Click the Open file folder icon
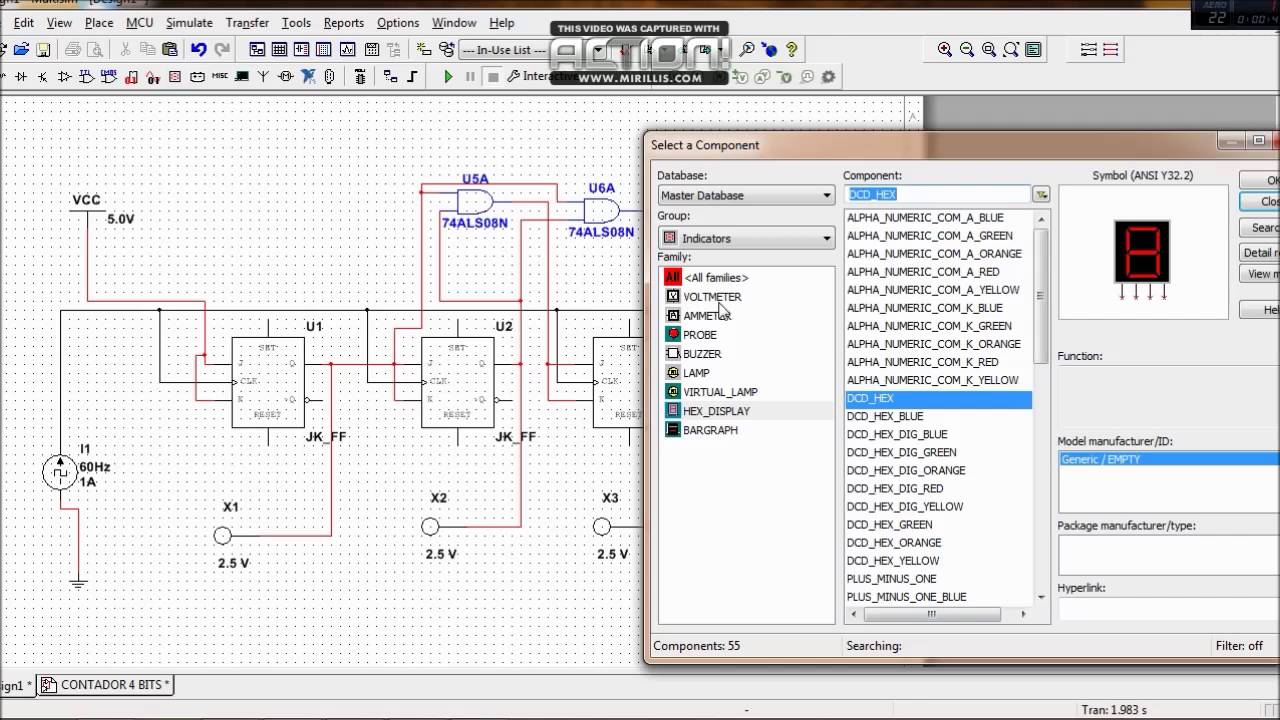 coord(23,49)
